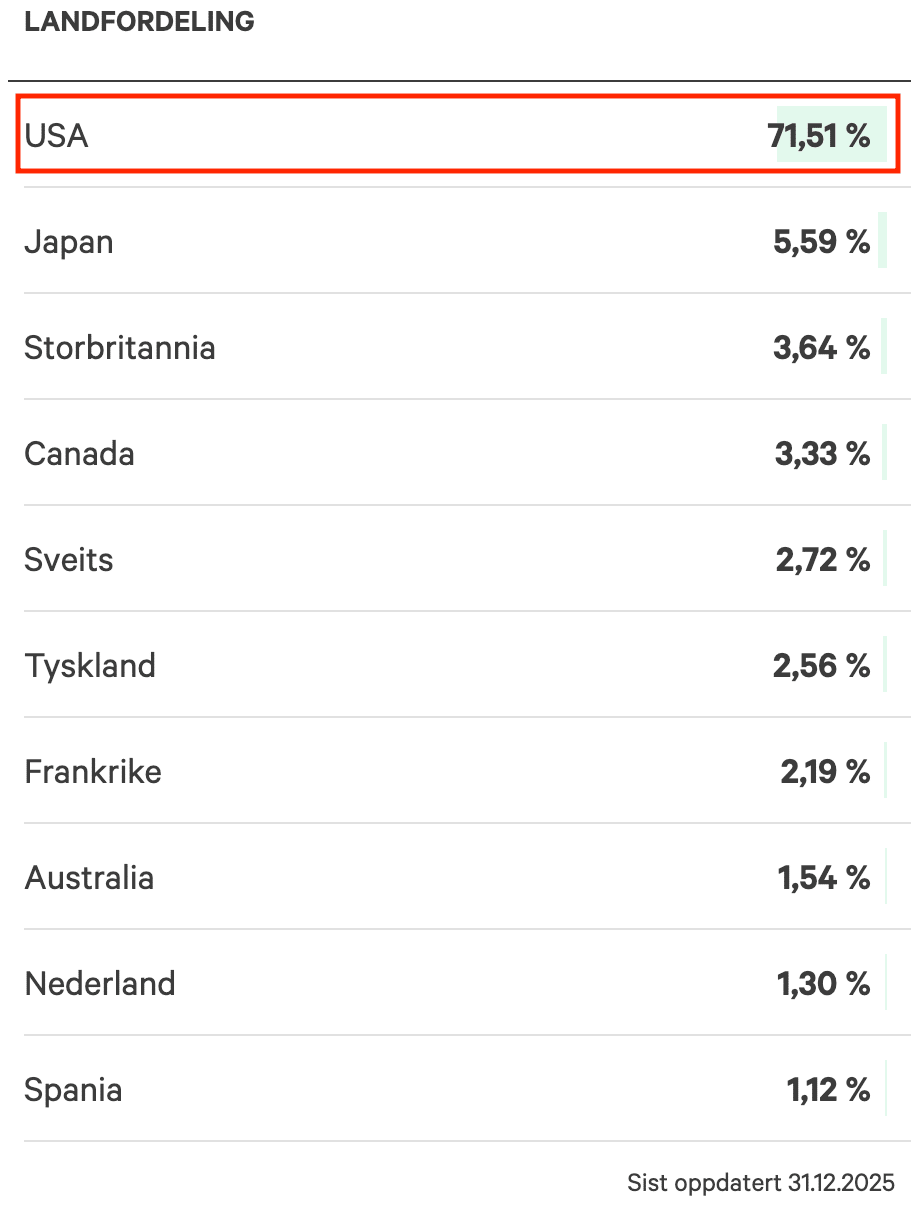Click the Sist oppdatert 31.12.2025 text
This screenshot has width=920, height=1206.
760,1183
